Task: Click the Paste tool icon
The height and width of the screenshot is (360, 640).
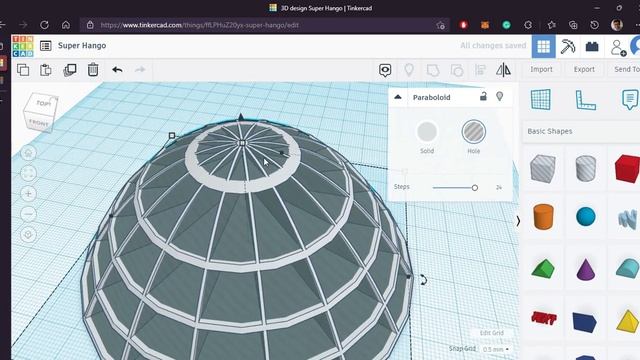Action: (x=46, y=70)
